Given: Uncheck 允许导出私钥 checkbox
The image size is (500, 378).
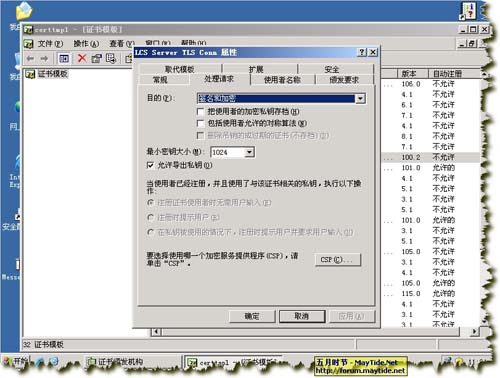Looking at the screenshot, I should (150, 165).
